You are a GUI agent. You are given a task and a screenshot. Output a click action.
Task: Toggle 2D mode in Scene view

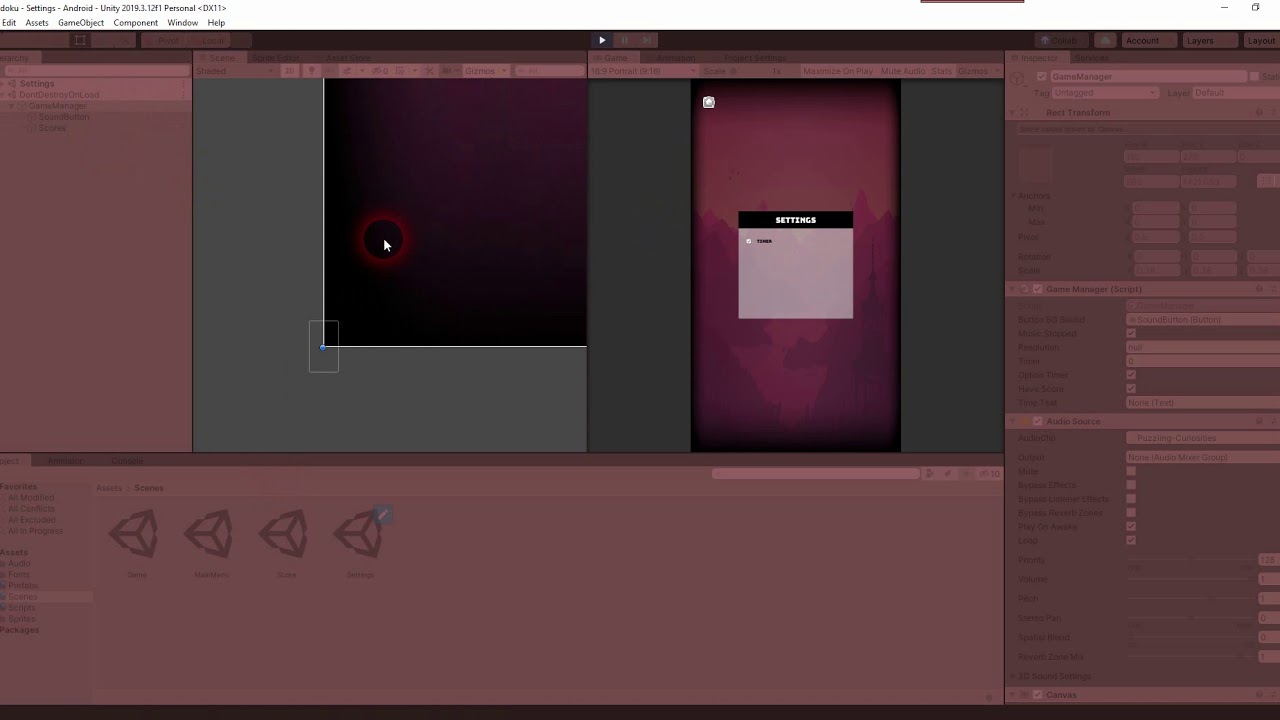pyautogui.click(x=289, y=71)
